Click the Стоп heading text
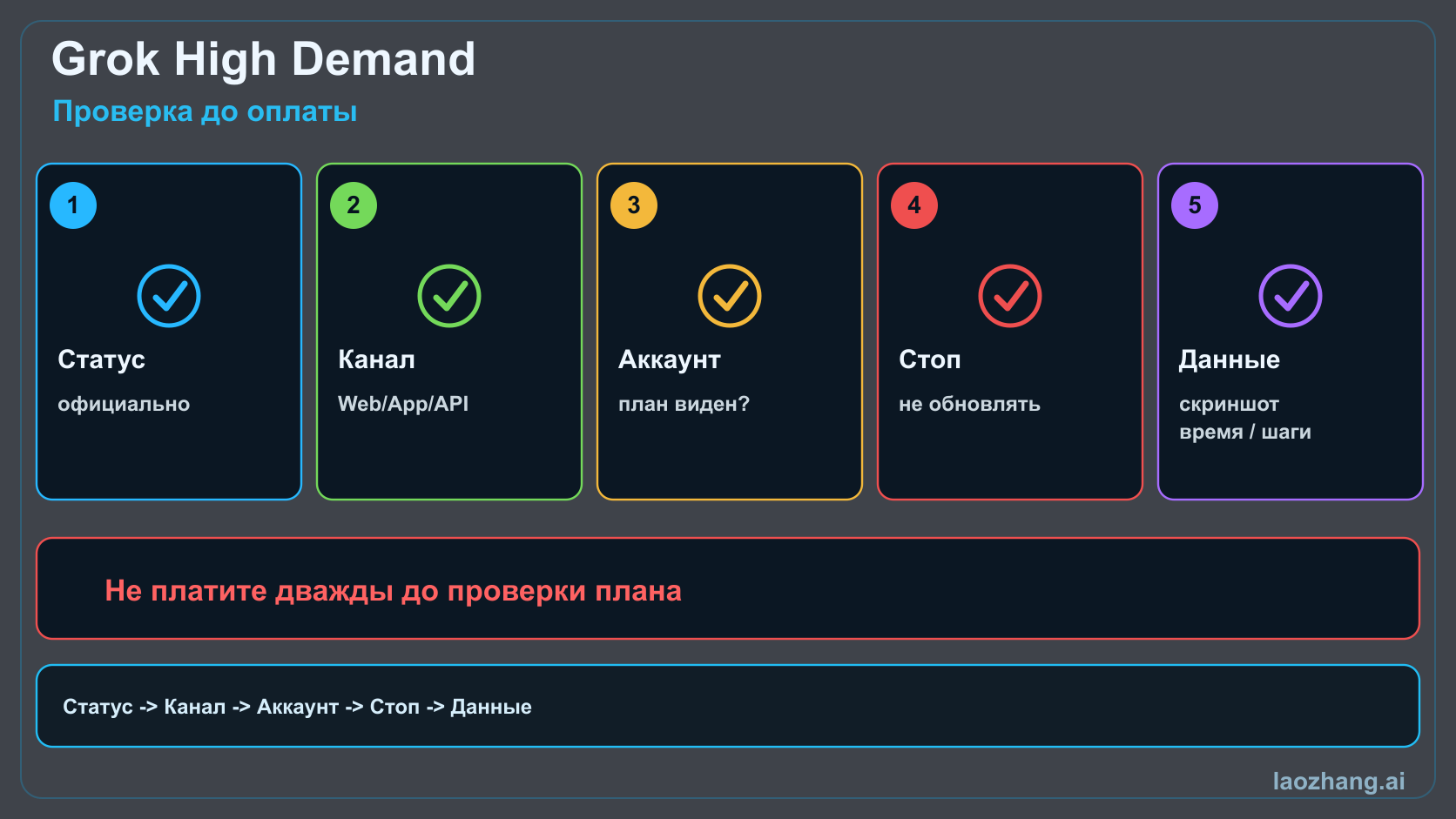This screenshot has width=1456, height=819. (x=929, y=359)
